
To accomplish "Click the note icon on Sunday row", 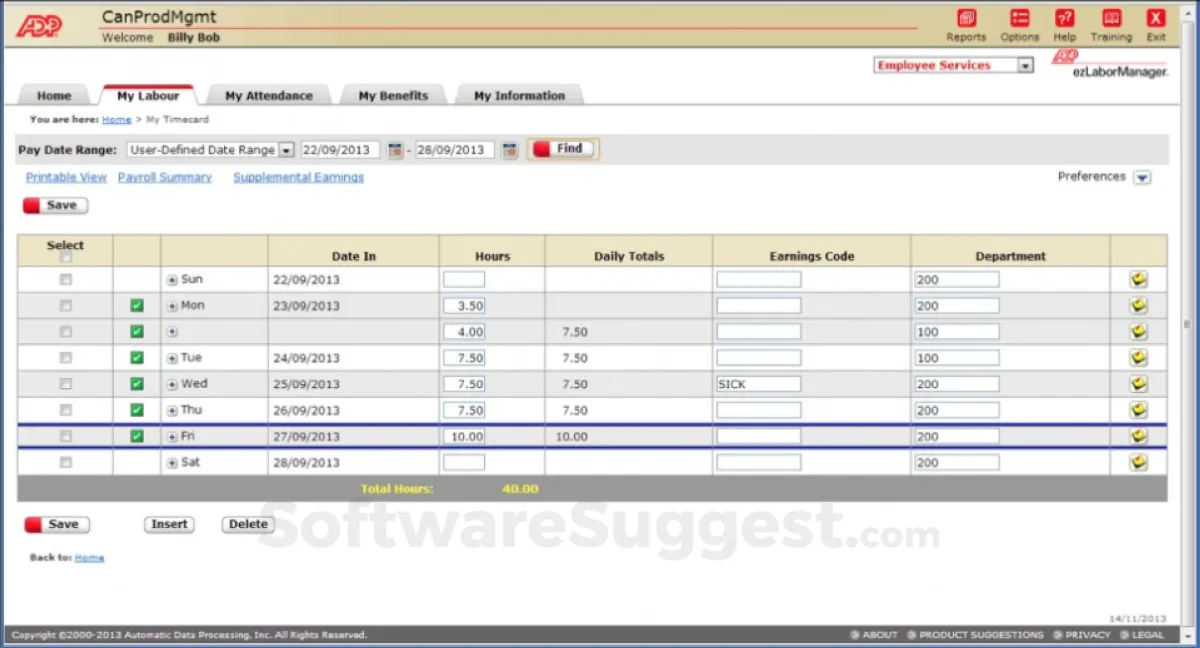I will pyautogui.click(x=1138, y=280).
